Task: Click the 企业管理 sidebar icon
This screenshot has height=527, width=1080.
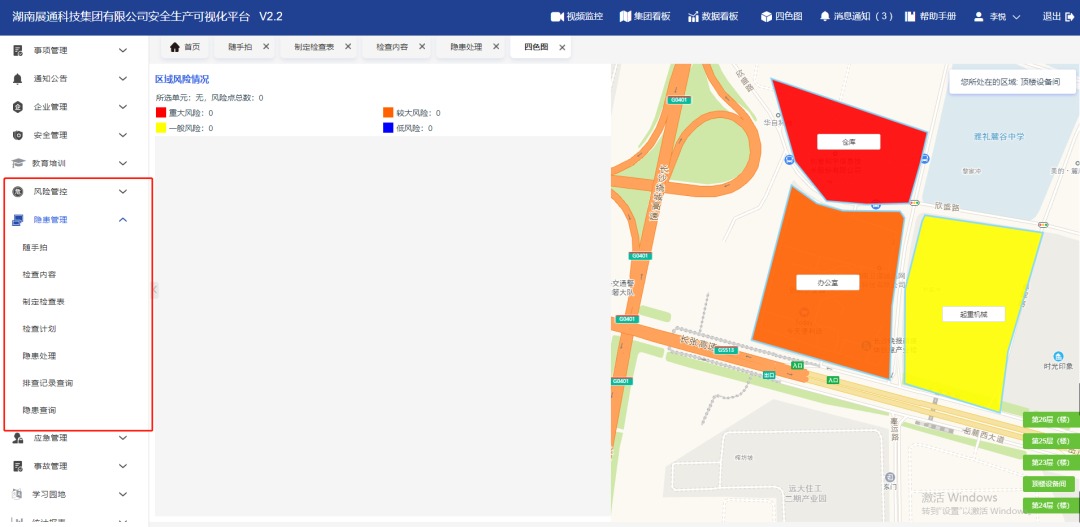Action: coord(18,107)
